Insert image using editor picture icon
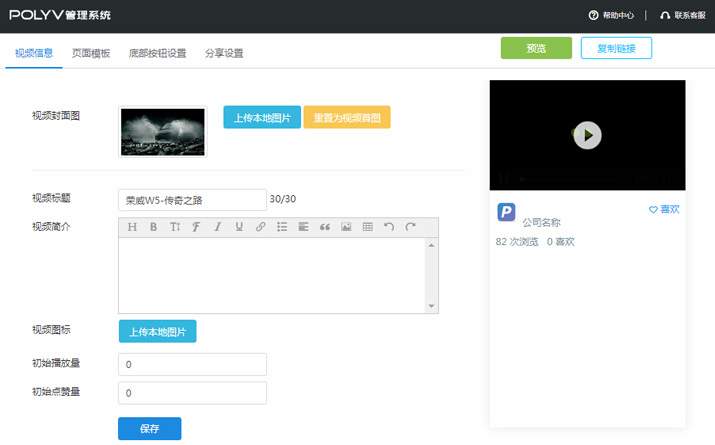 point(346,227)
